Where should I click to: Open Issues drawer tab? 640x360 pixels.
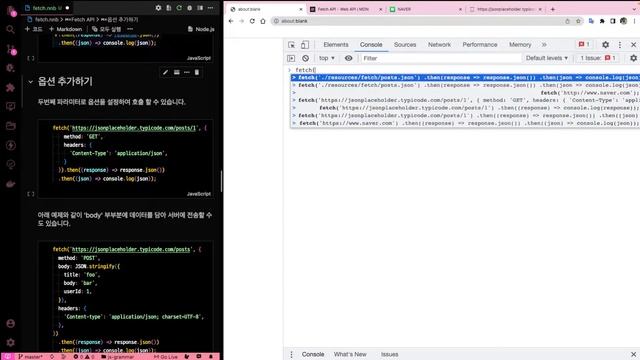point(389,354)
